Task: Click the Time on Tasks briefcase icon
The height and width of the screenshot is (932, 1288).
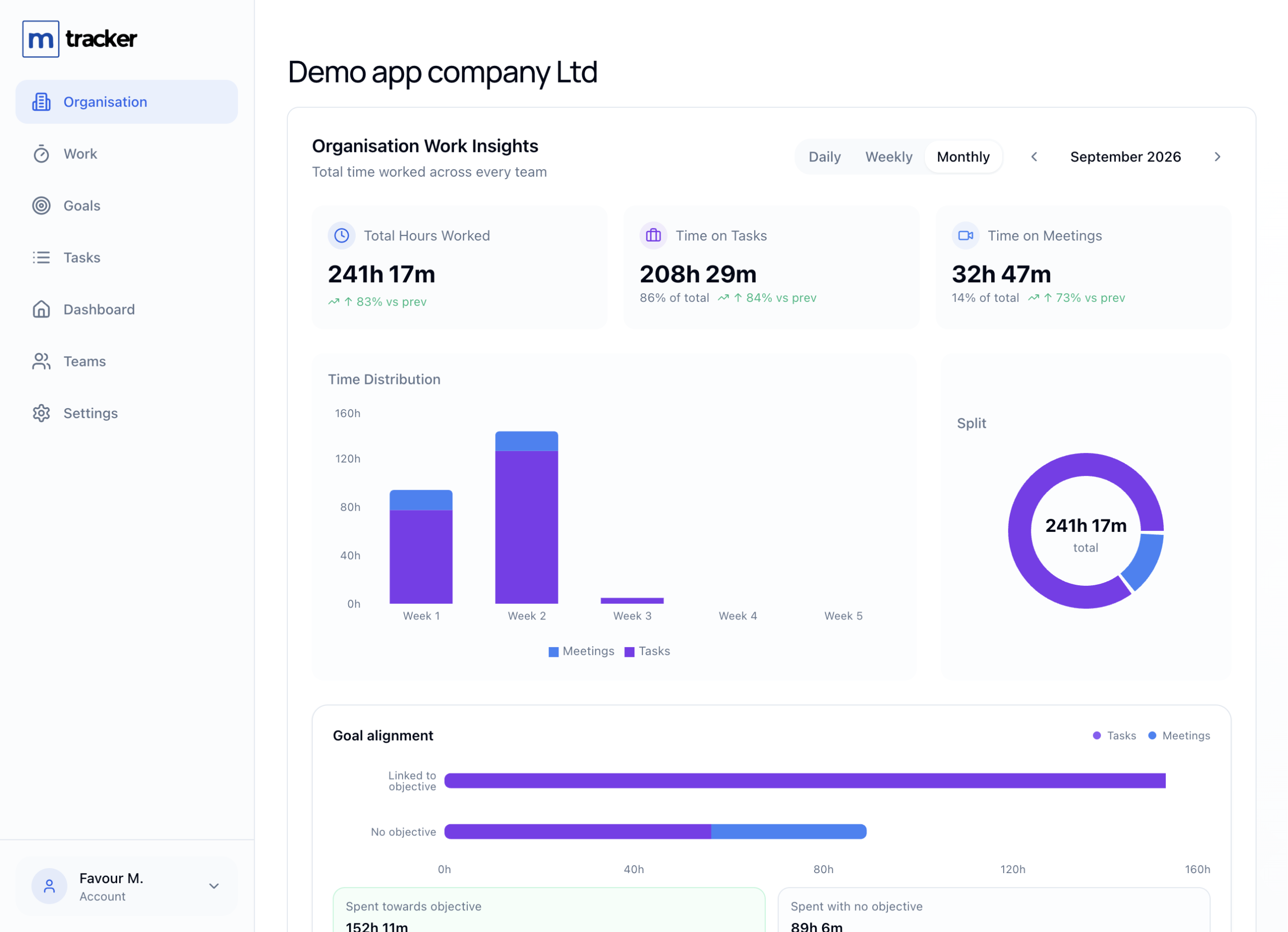Action: pyautogui.click(x=654, y=235)
